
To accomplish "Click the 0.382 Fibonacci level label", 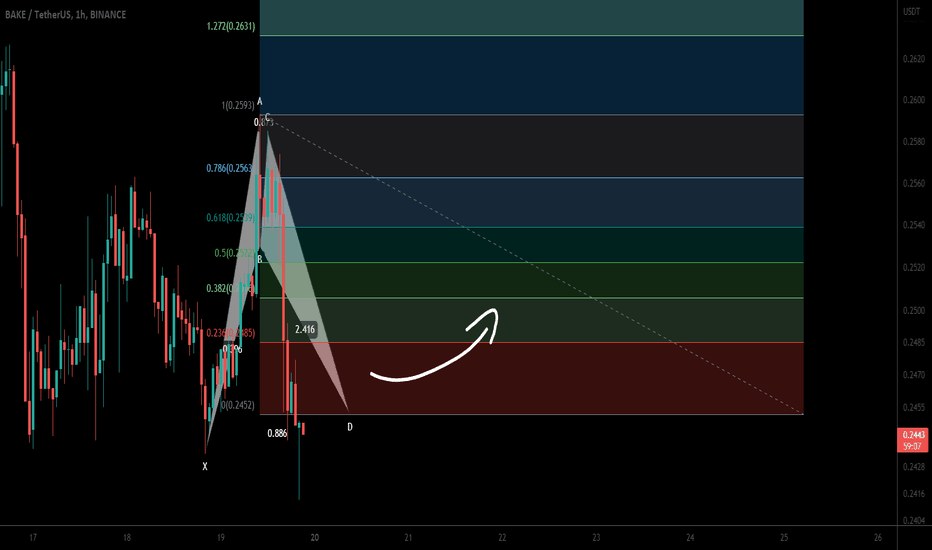I will click(x=231, y=288).
